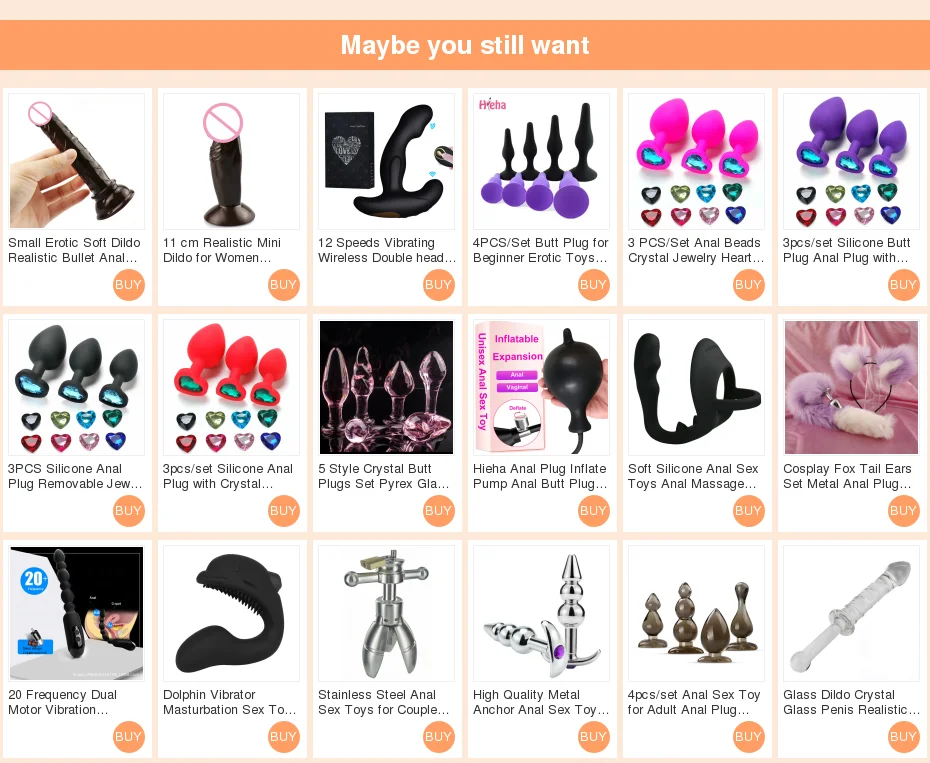Open the pink heart jewel 3 PCS set image
Viewport: 930px width, 763px height.
[696, 161]
